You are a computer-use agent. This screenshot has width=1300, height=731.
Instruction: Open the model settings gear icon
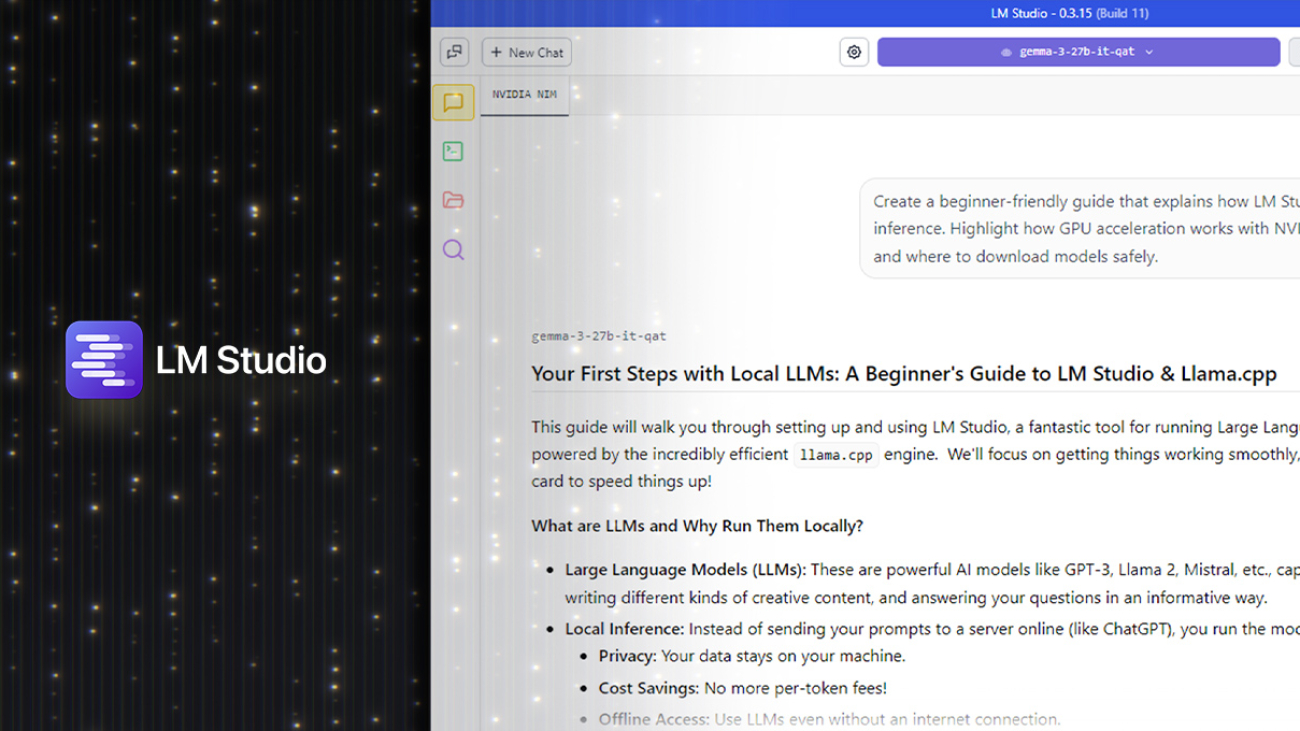(x=854, y=52)
